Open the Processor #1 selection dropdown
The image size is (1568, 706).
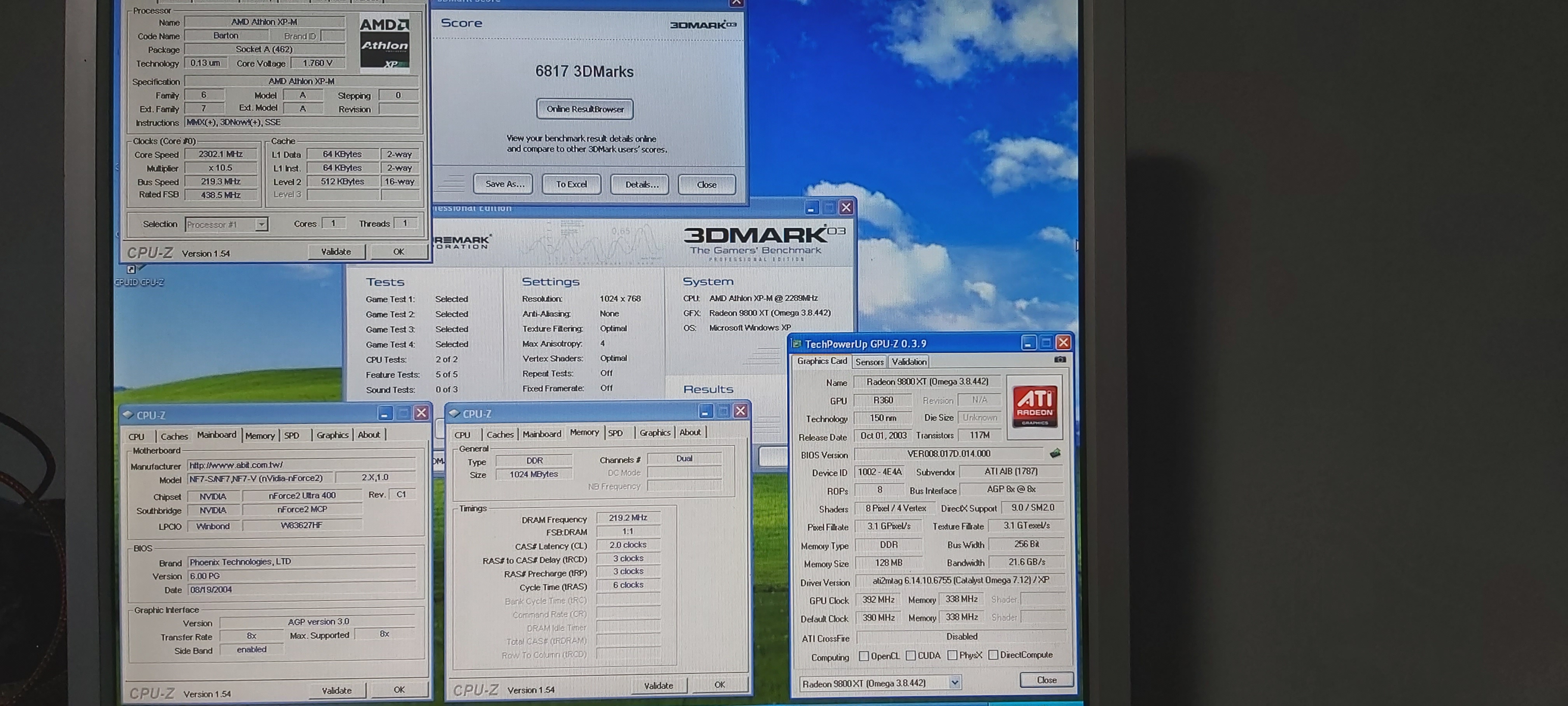[x=261, y=225]
